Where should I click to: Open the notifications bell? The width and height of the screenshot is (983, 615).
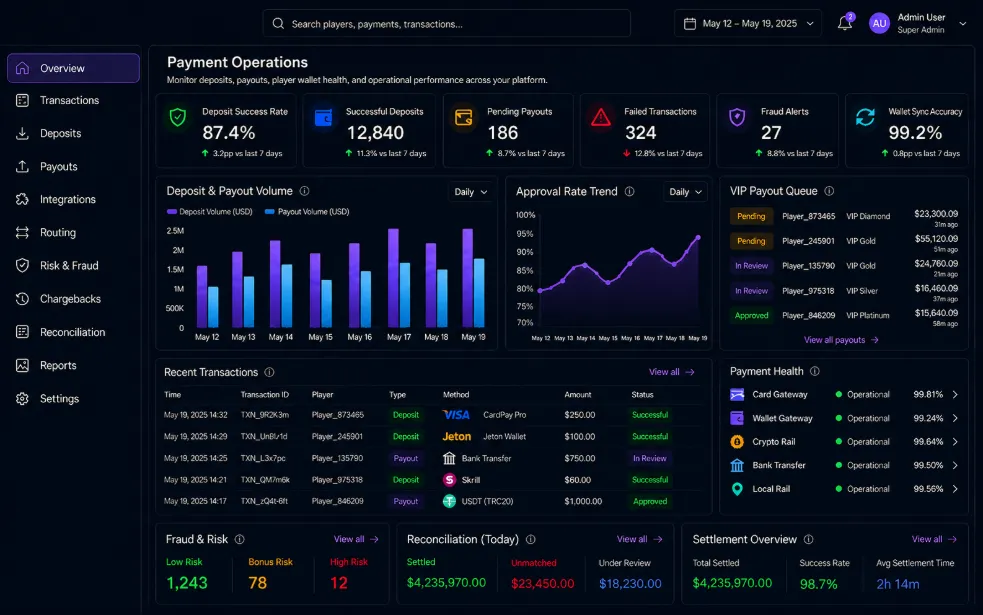point(844,23)
